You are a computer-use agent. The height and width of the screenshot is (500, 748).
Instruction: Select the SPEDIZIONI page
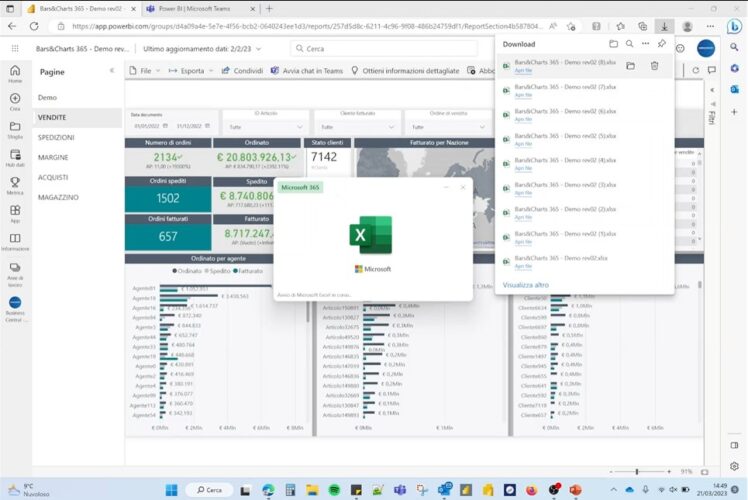56,137
